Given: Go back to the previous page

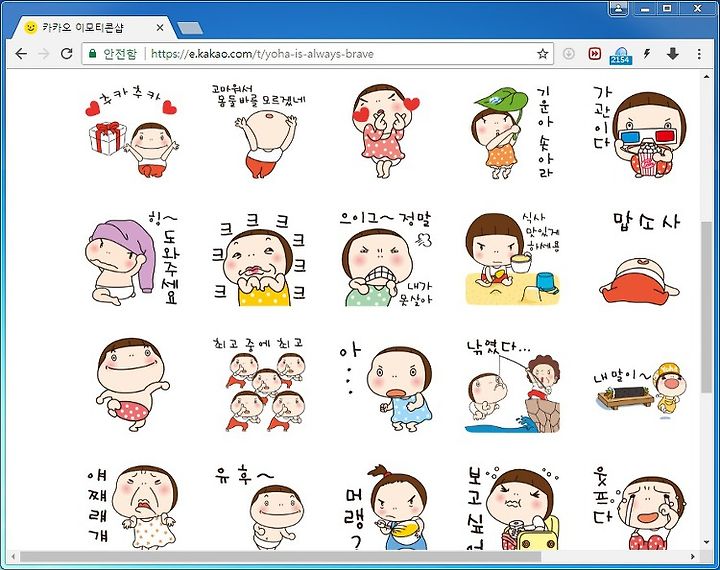Looking at the screenshot, I should point(21,54).
